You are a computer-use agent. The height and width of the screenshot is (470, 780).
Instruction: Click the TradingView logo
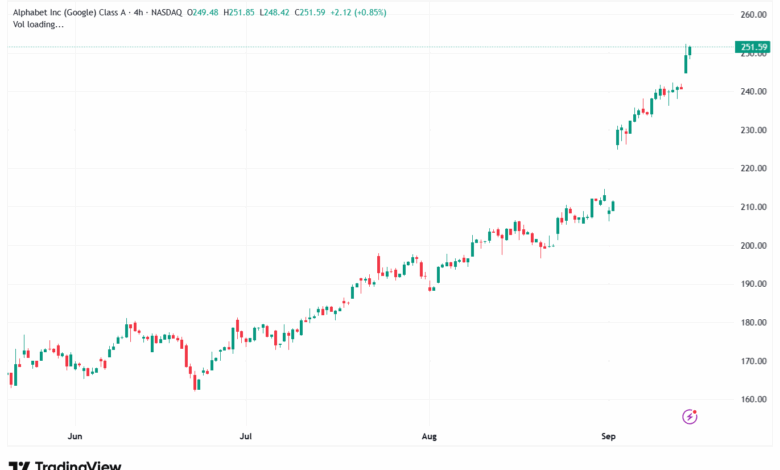pos(65,464)
